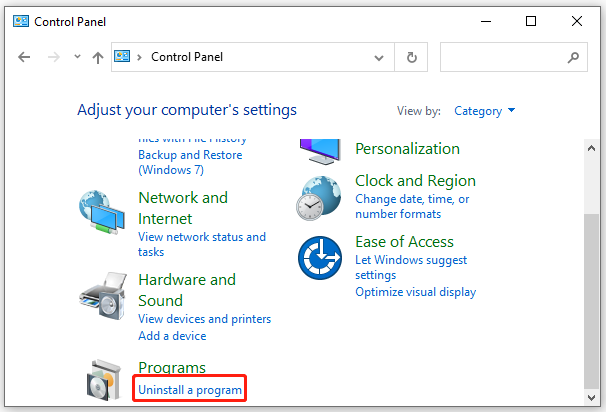Open the Network and Internet category
Screen dimensions: 606x412
(183, 208)
